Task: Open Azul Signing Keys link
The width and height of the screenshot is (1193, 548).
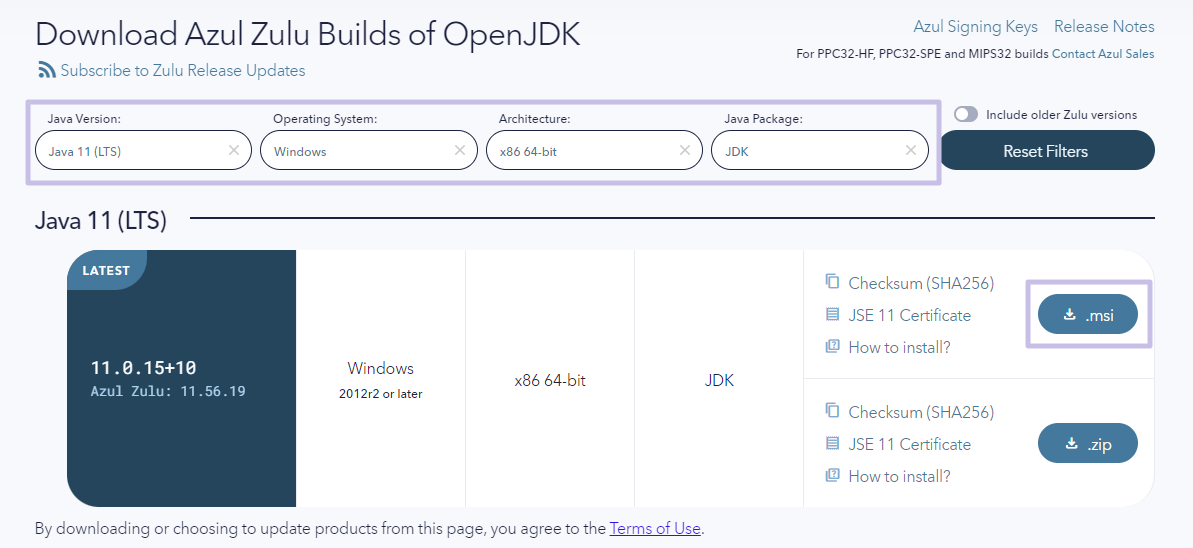Action: (x=975, y=27)
